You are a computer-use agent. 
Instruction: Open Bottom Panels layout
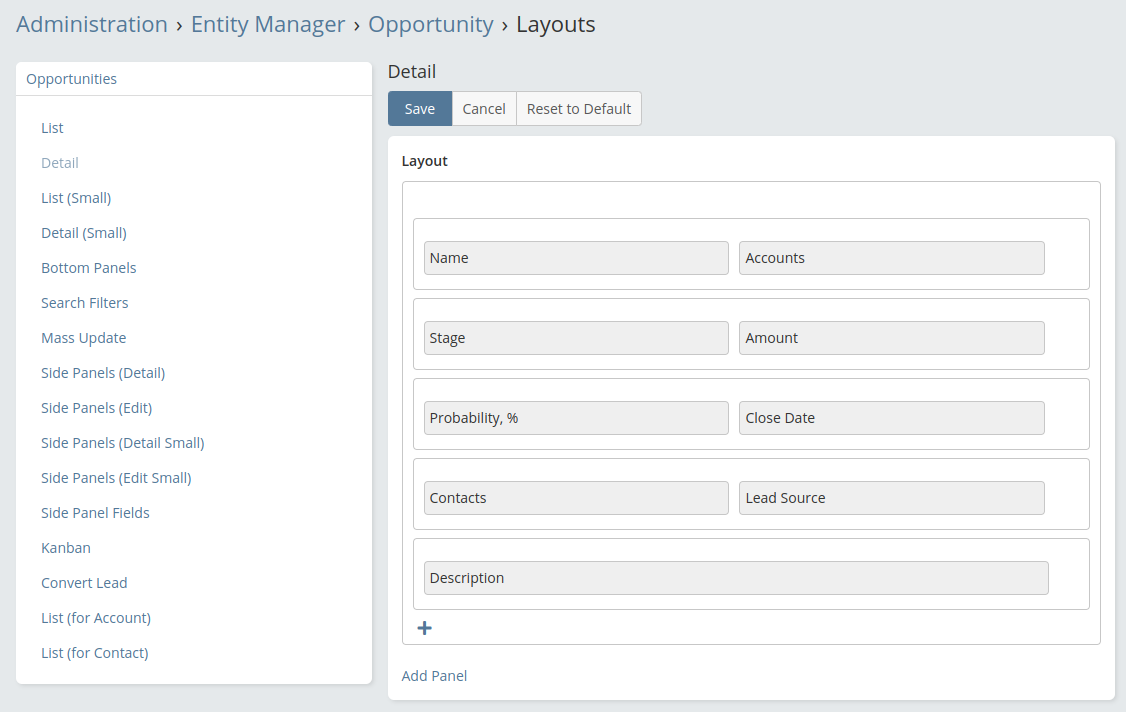[88, 268]
